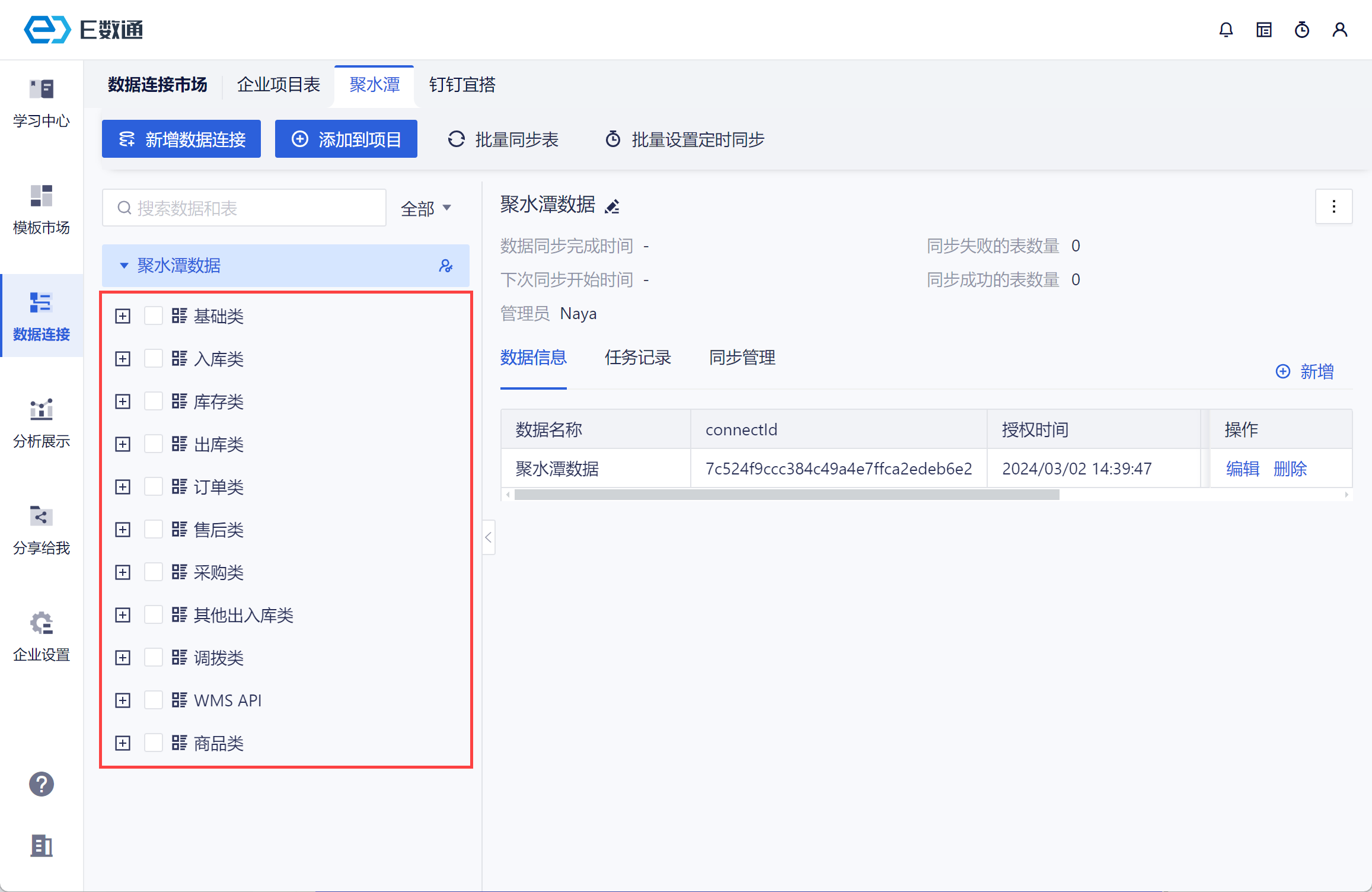Open the timer icon in header
1372x892 pixels.
1301,30
